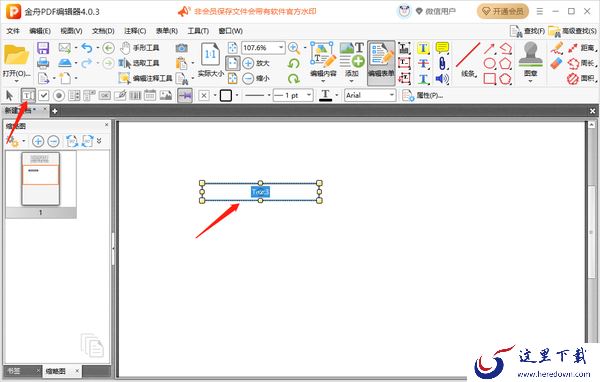Select the radio button form field tool
Image resolution: width=600 pixels, height=382 pixels.
coord(59,95)
